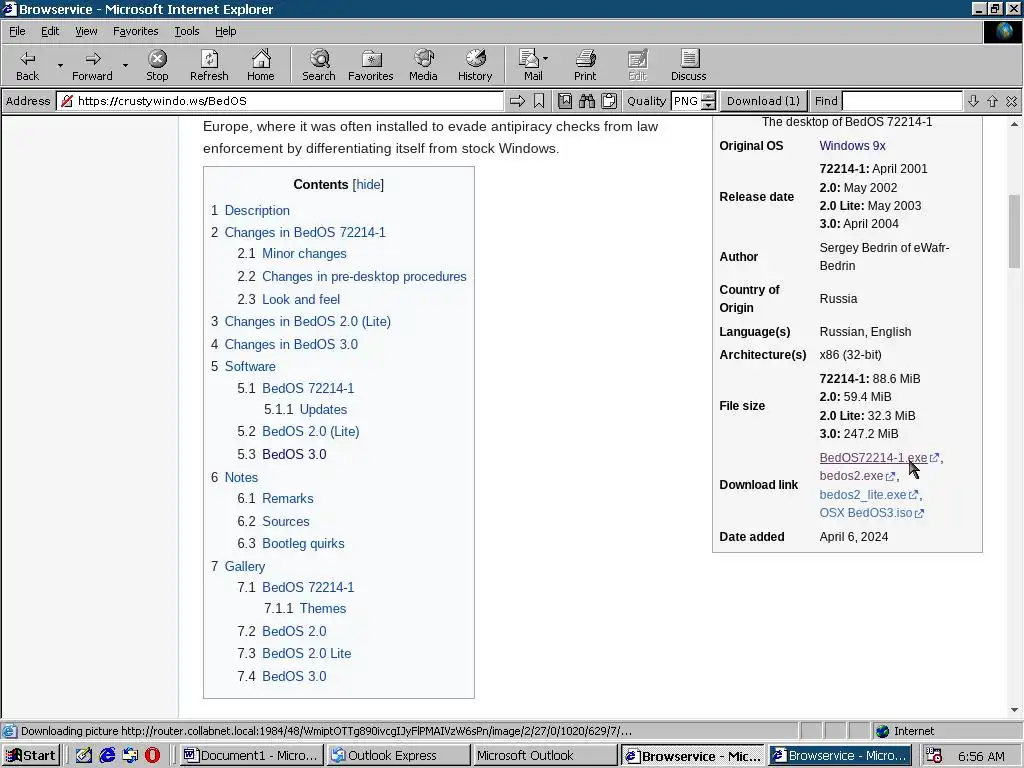1024x768 pixels.
Task: Open the Mail button dropdown arrow
Action: click(x=545, y=58)
